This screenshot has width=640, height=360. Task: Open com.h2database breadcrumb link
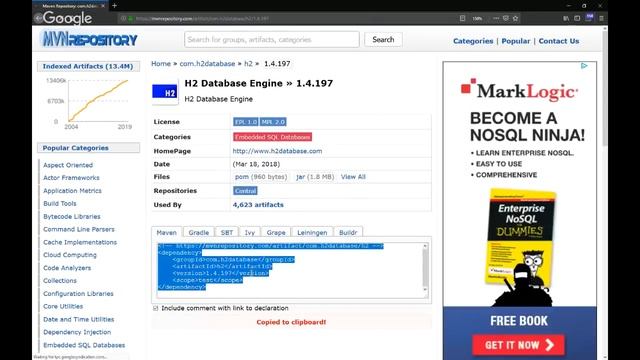click(207, 64)
